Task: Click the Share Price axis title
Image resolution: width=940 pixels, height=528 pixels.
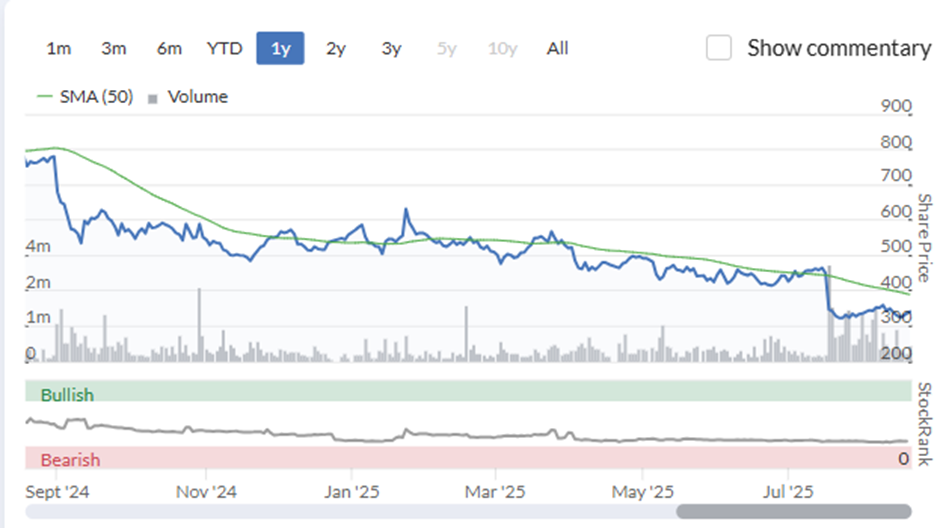Action: pos(924,238)
